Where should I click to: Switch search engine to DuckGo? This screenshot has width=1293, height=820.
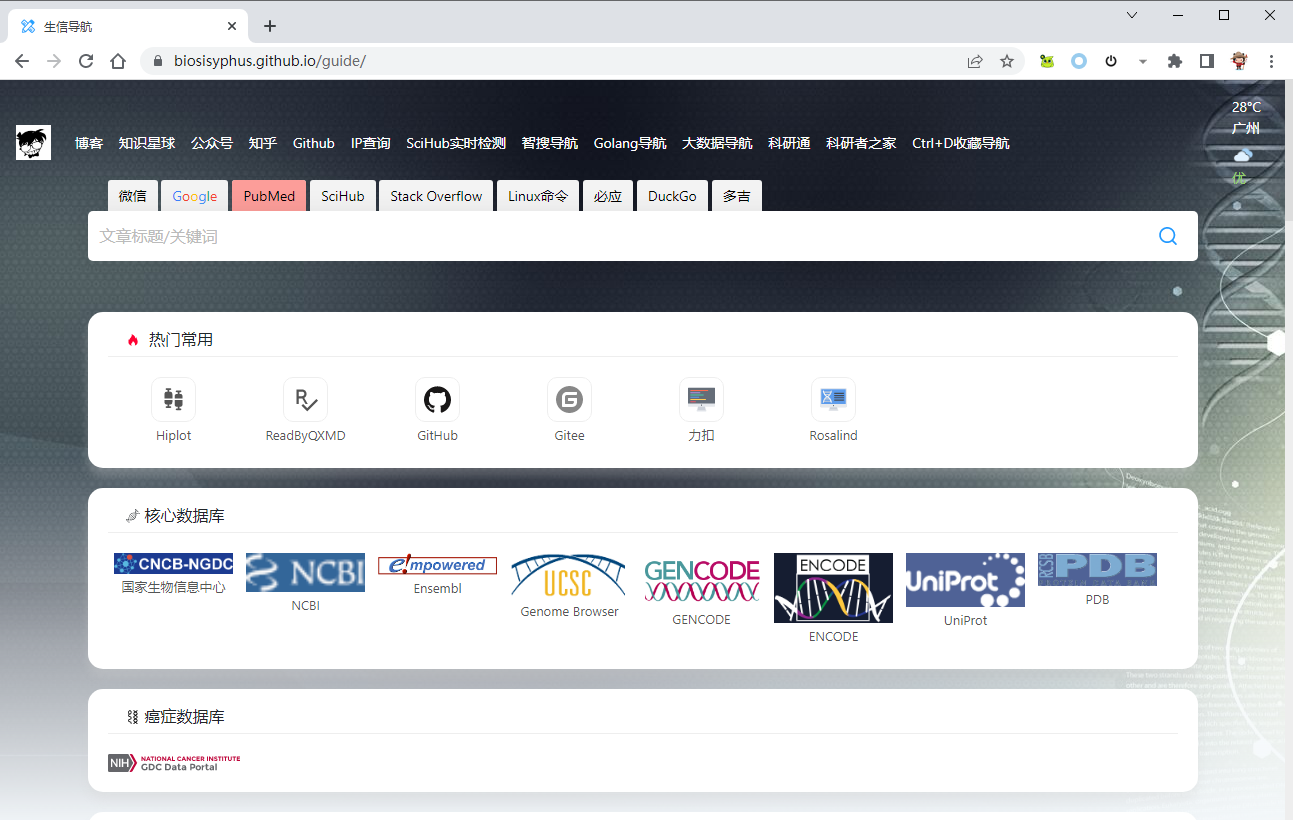672,195
